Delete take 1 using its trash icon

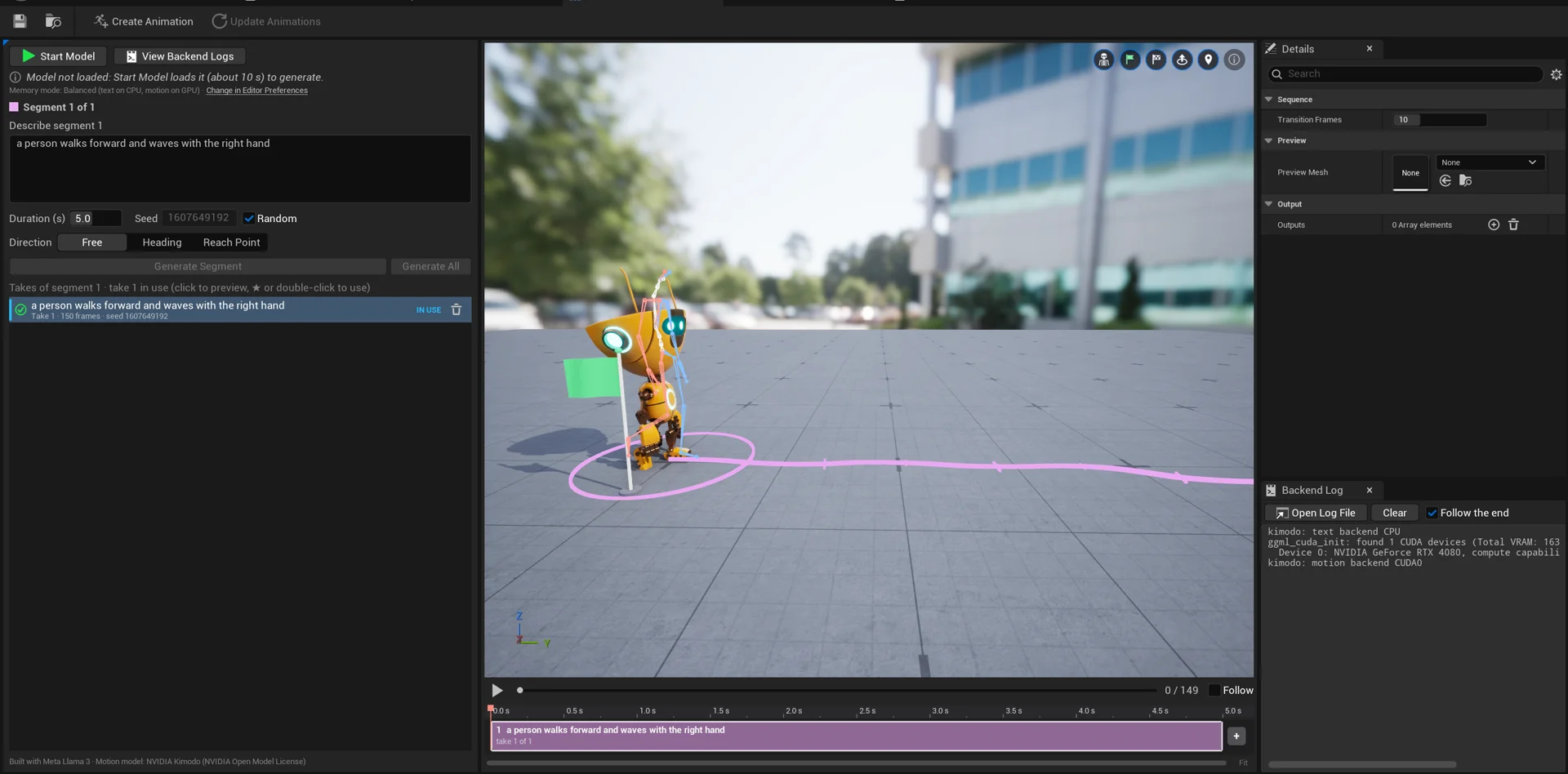pyautogui.click(x=457, y=310)
